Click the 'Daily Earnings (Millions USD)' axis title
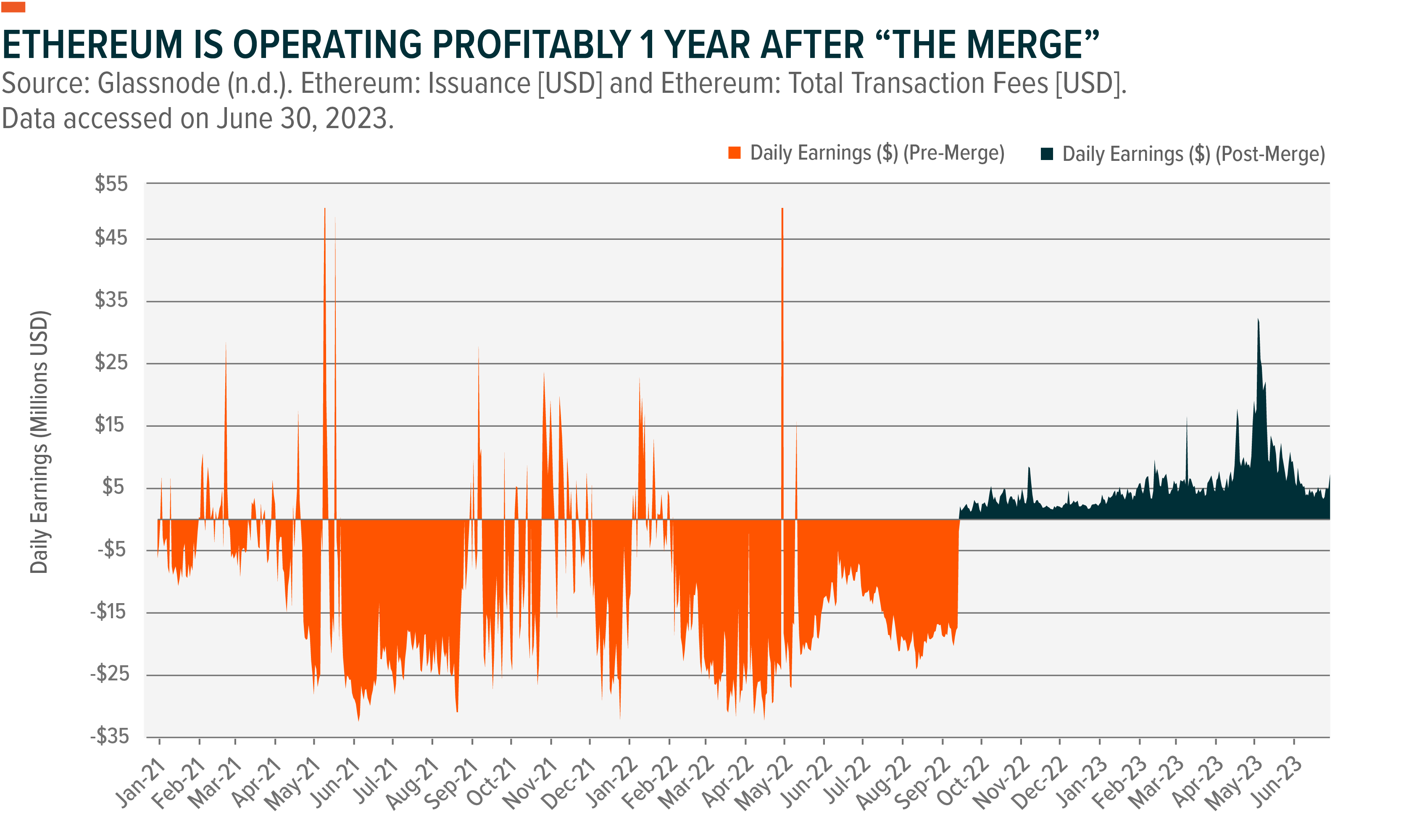This screenshot has height=840, width=1401. [40, 442]
